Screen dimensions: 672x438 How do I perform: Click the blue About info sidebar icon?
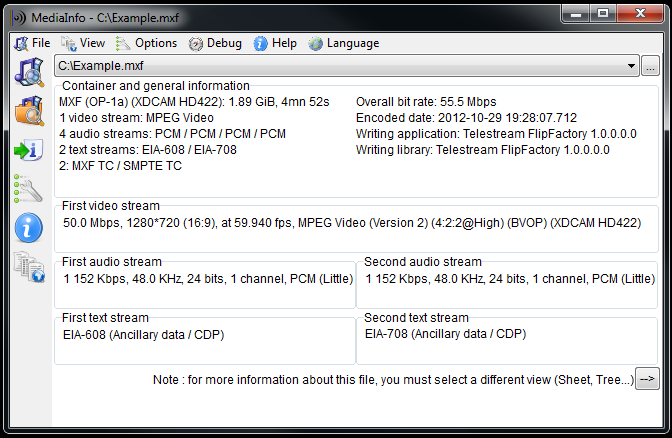pyautogui.click(x=28, y=227)
